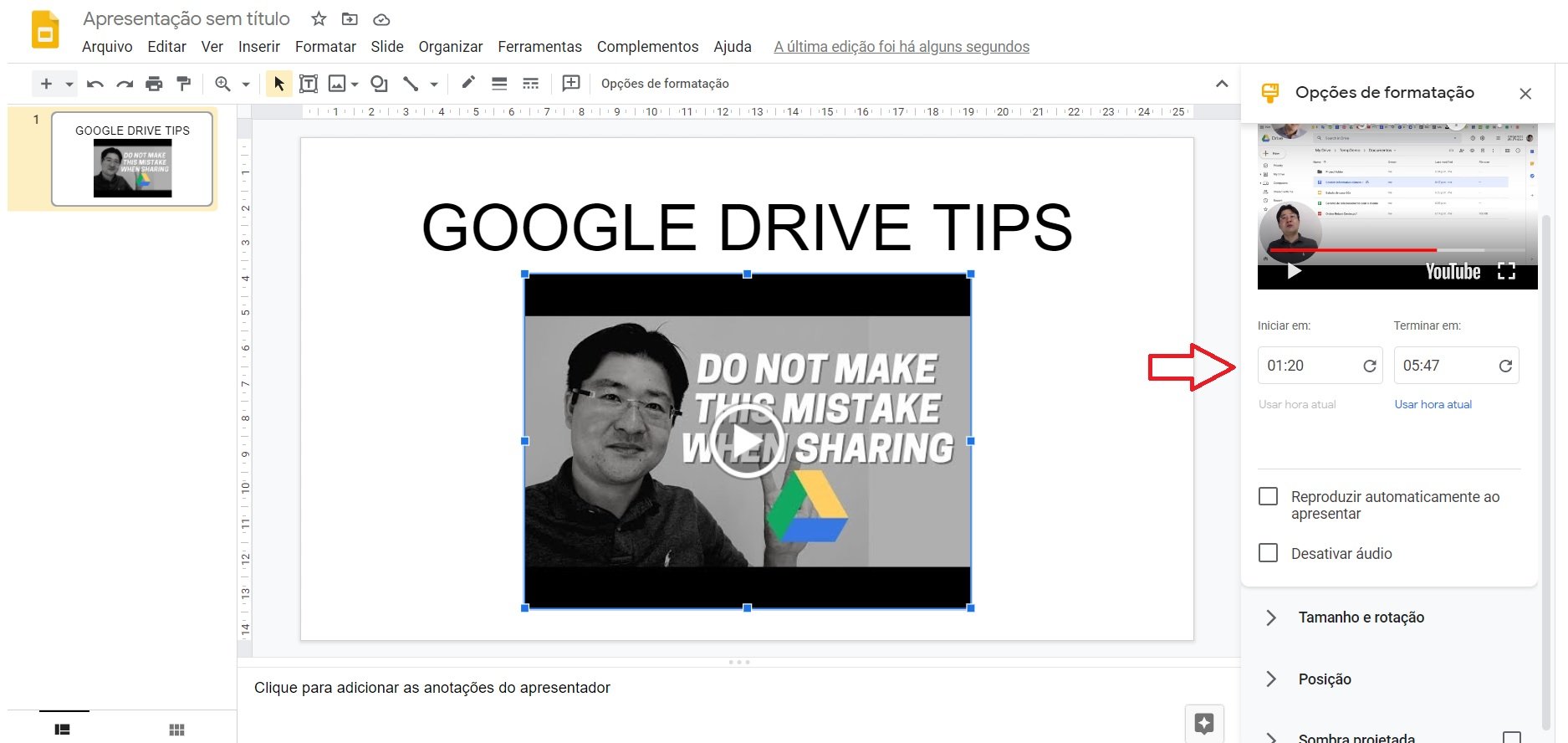Click the new slide plus button

pos(46,84)
